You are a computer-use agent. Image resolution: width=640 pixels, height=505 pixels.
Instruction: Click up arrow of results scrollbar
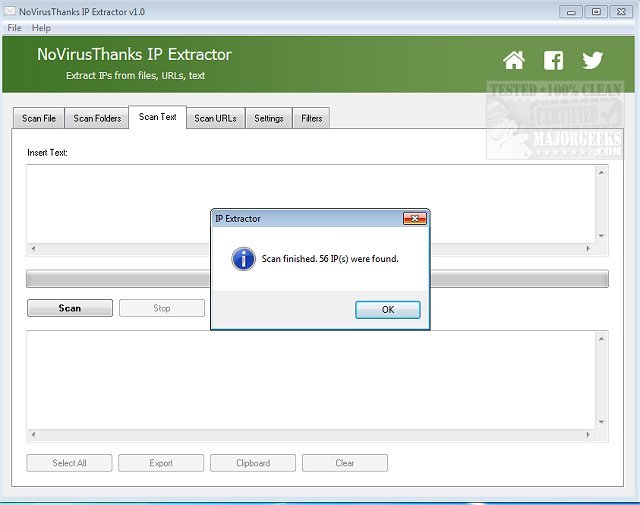601,339
